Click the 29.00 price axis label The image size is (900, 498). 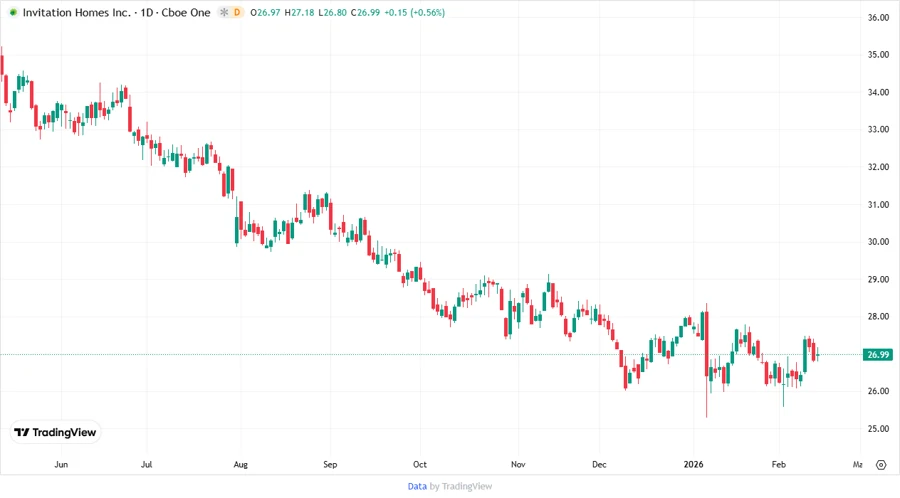point(878,279)
